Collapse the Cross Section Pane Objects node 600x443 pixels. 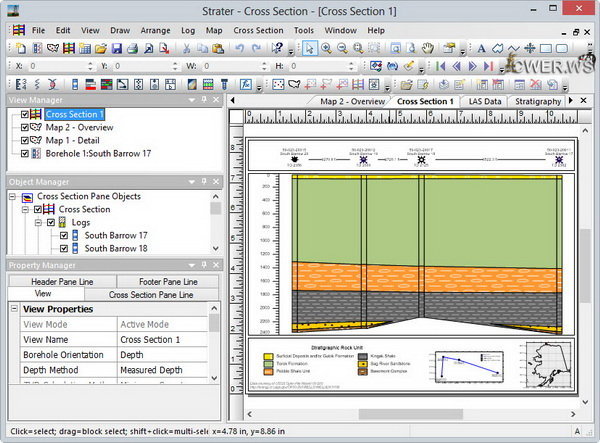14,197
